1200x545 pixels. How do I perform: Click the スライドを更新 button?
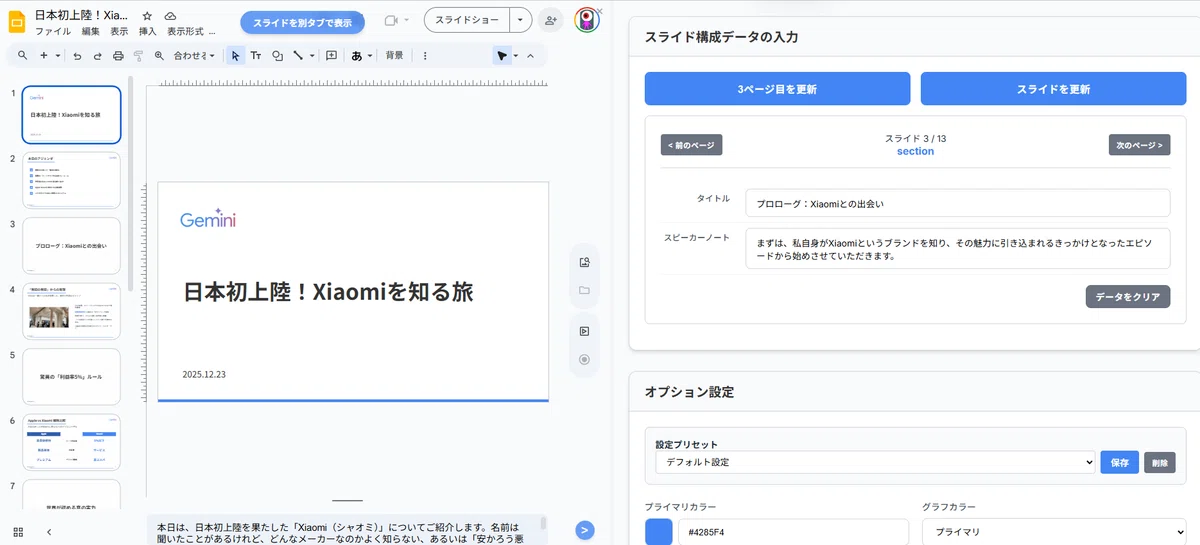coord(1053,89)
